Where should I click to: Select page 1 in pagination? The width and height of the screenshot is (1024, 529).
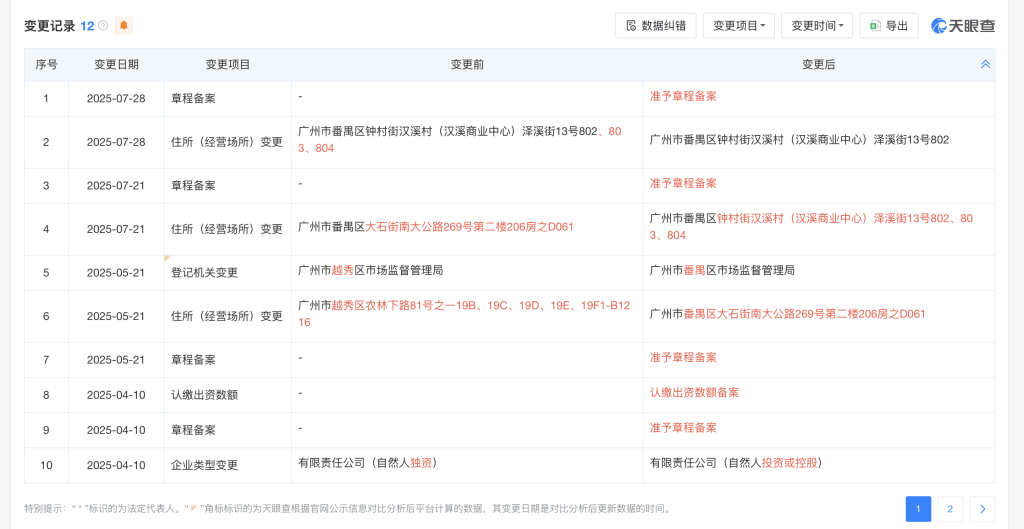tap(918, 509)
